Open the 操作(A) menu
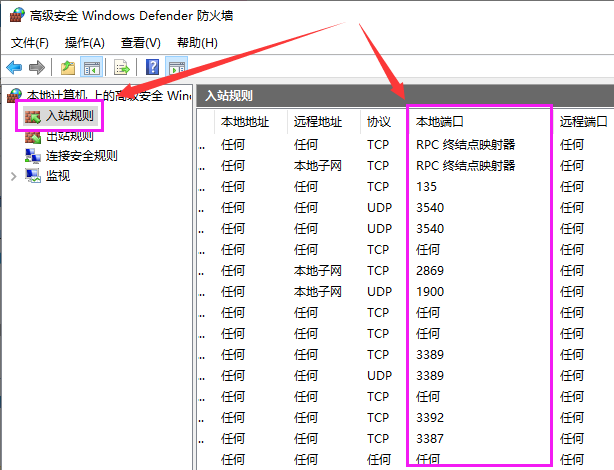 85,42
